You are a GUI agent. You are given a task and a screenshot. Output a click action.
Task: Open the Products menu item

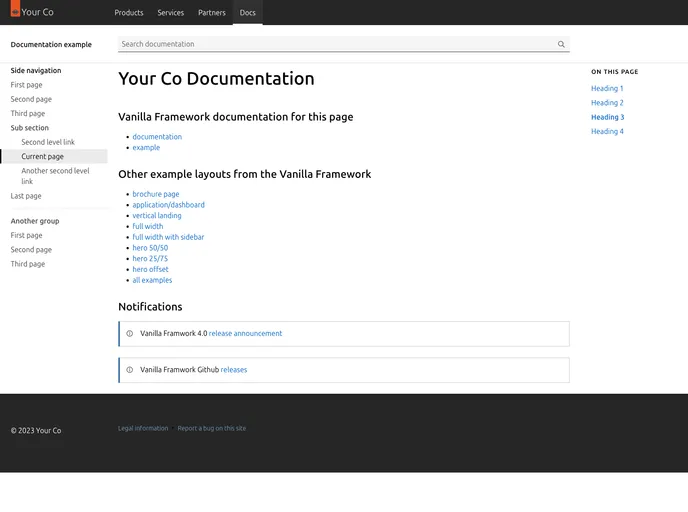point(129,13)
